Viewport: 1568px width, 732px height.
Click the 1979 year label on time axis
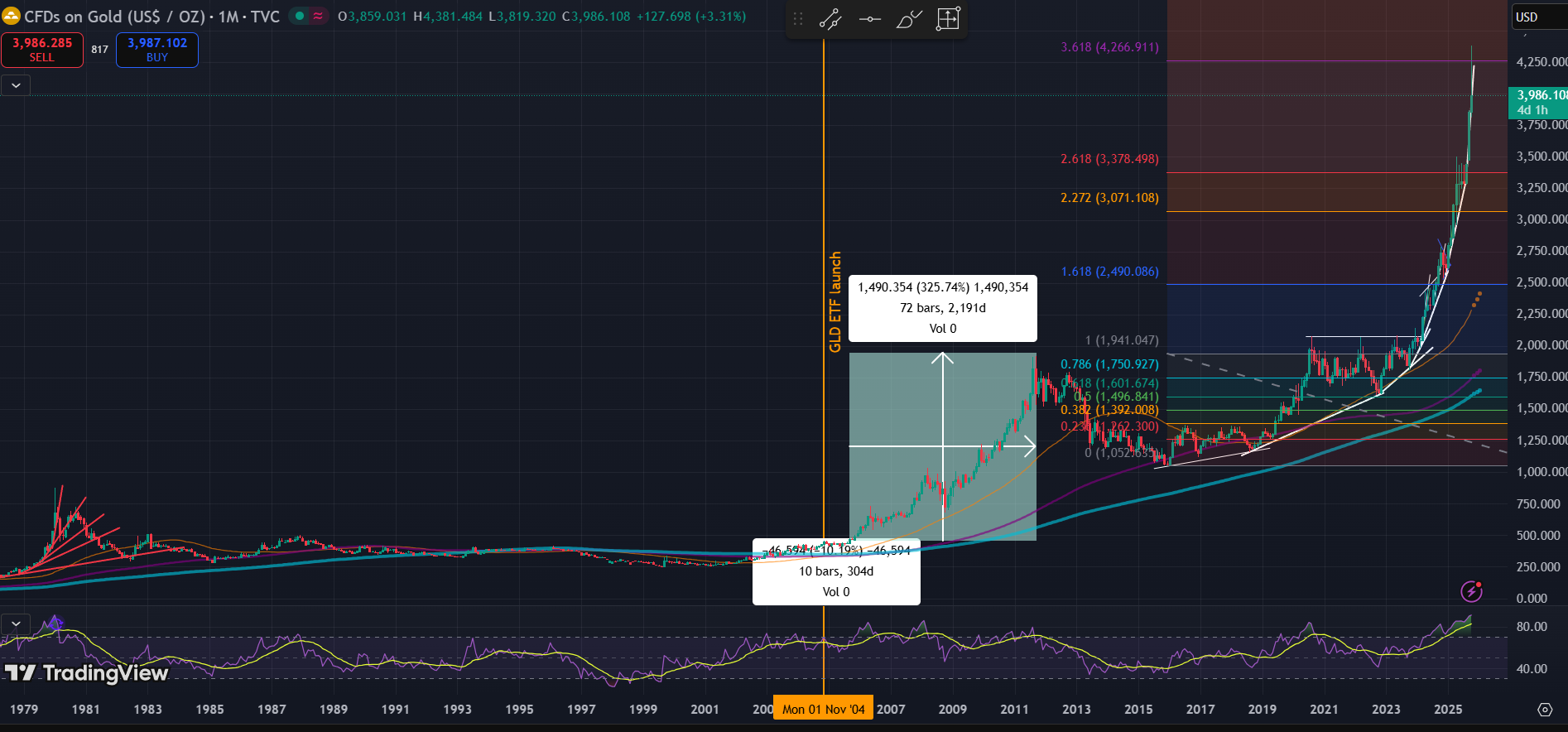(24, 710)
